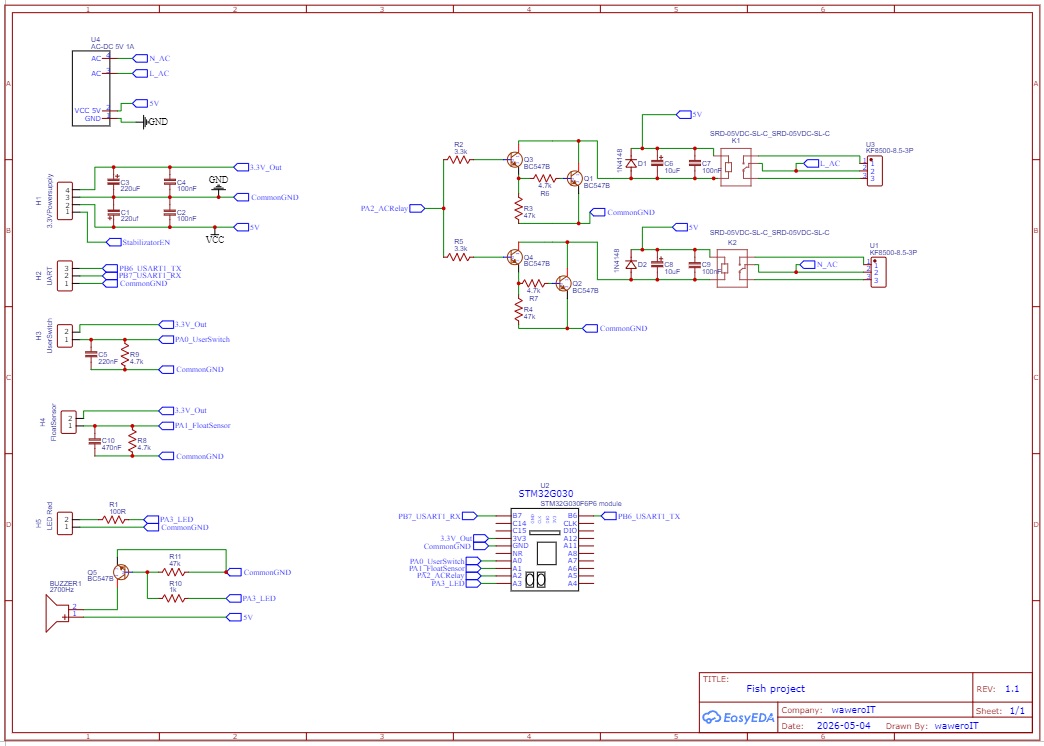Select the H5 LED Red connector

pos(65,522)
